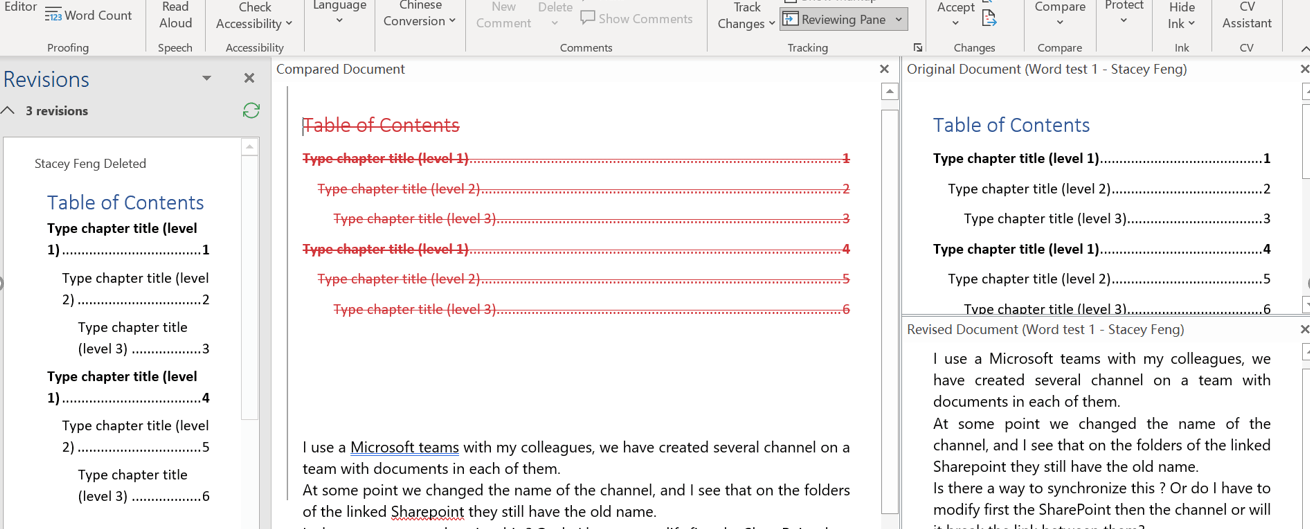Click the level 3 entry ending in 3 in Revisions pane
This screenshot has width=1310, height=529.
(x=143, y=338)
